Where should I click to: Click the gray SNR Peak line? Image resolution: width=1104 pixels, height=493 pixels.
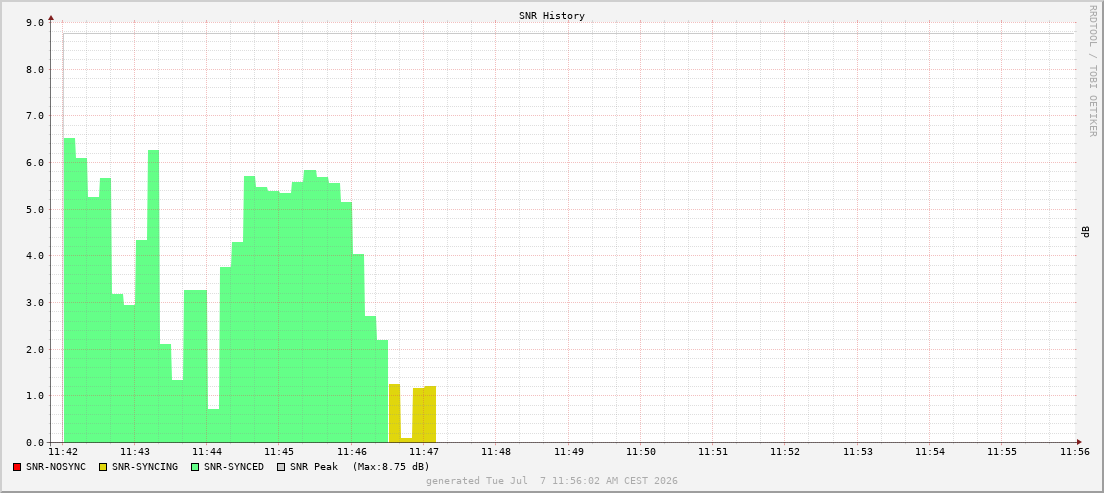(569, 33)
